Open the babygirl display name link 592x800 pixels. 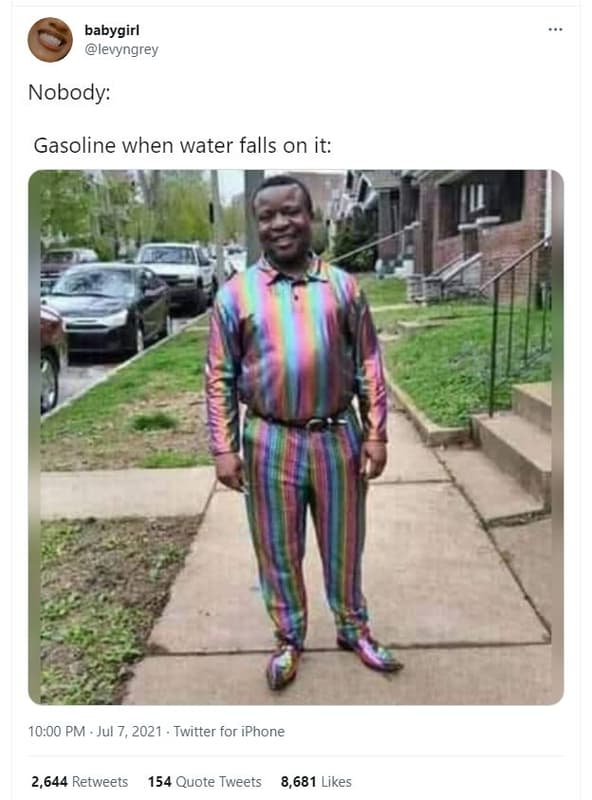point(112,30)
